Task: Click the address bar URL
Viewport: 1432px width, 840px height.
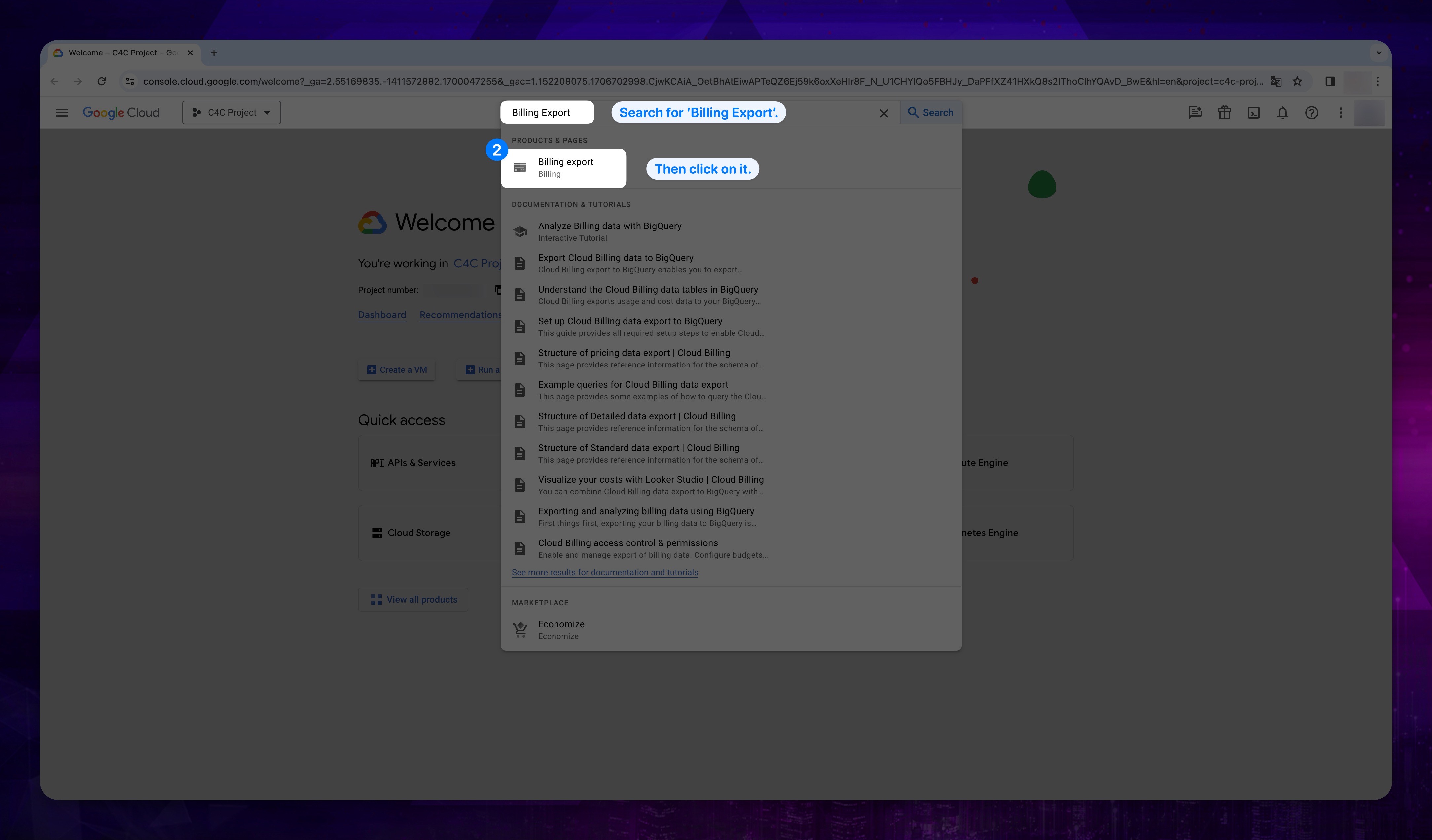Action: 703,81
